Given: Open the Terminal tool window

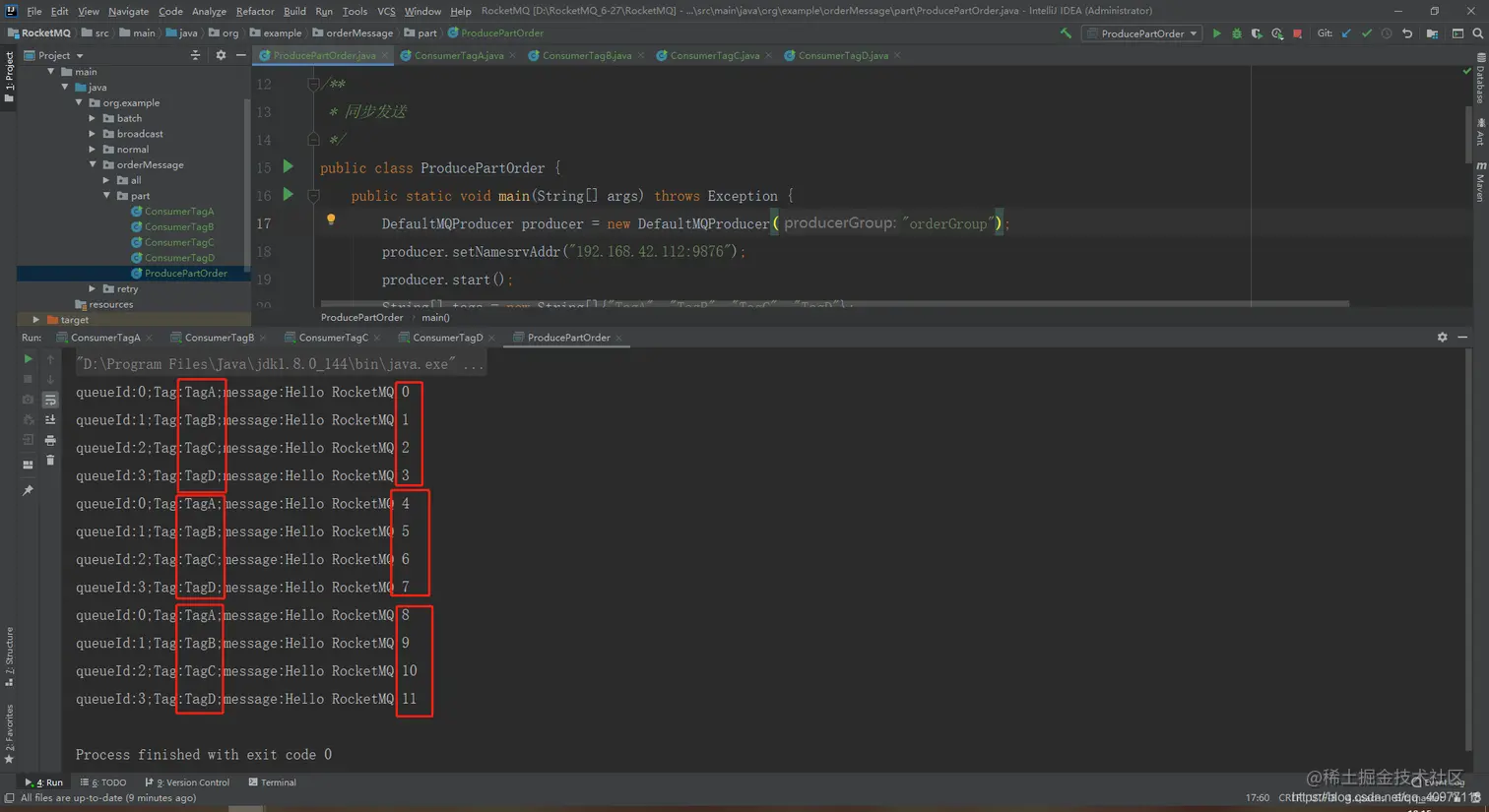Looking at the screenshot, I should (272, 782).
